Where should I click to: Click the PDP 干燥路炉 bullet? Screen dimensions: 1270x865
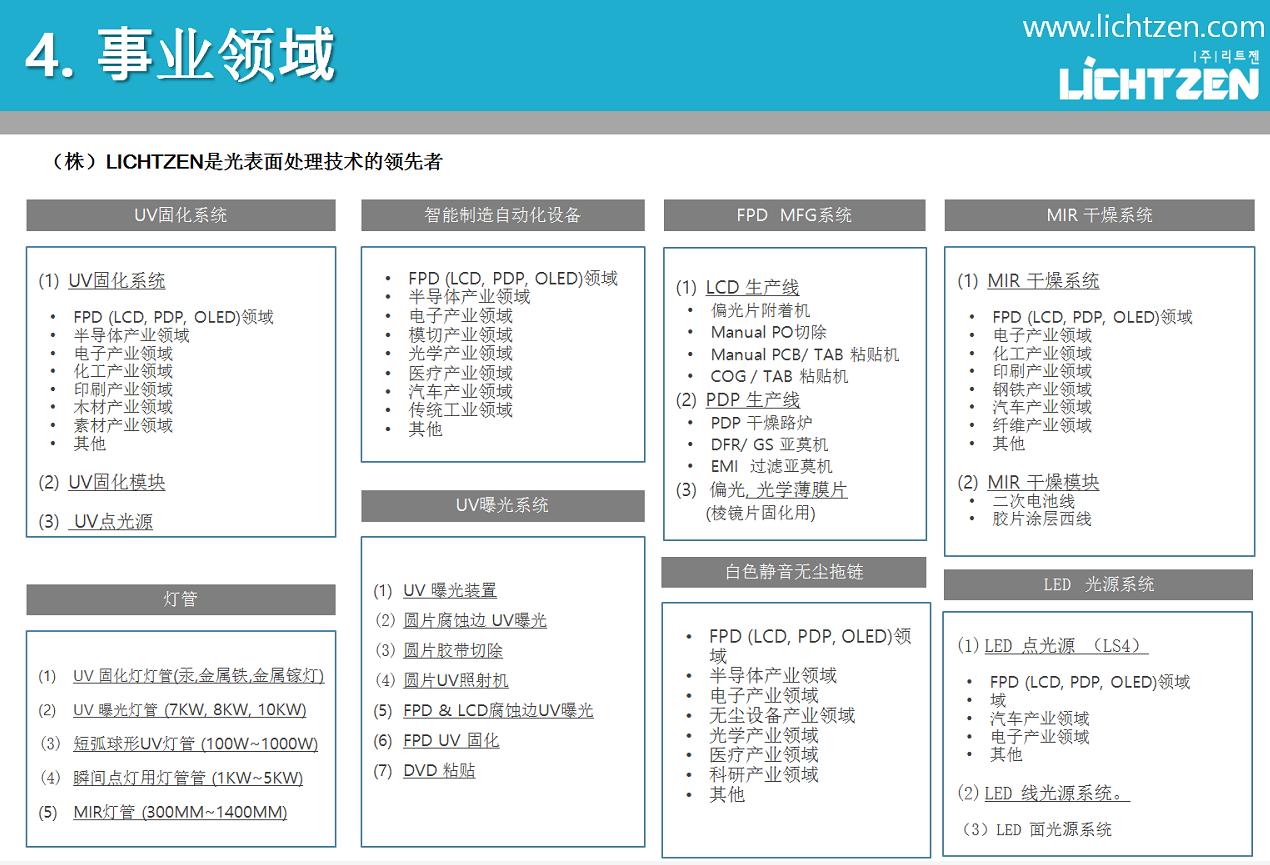point(762,423)
